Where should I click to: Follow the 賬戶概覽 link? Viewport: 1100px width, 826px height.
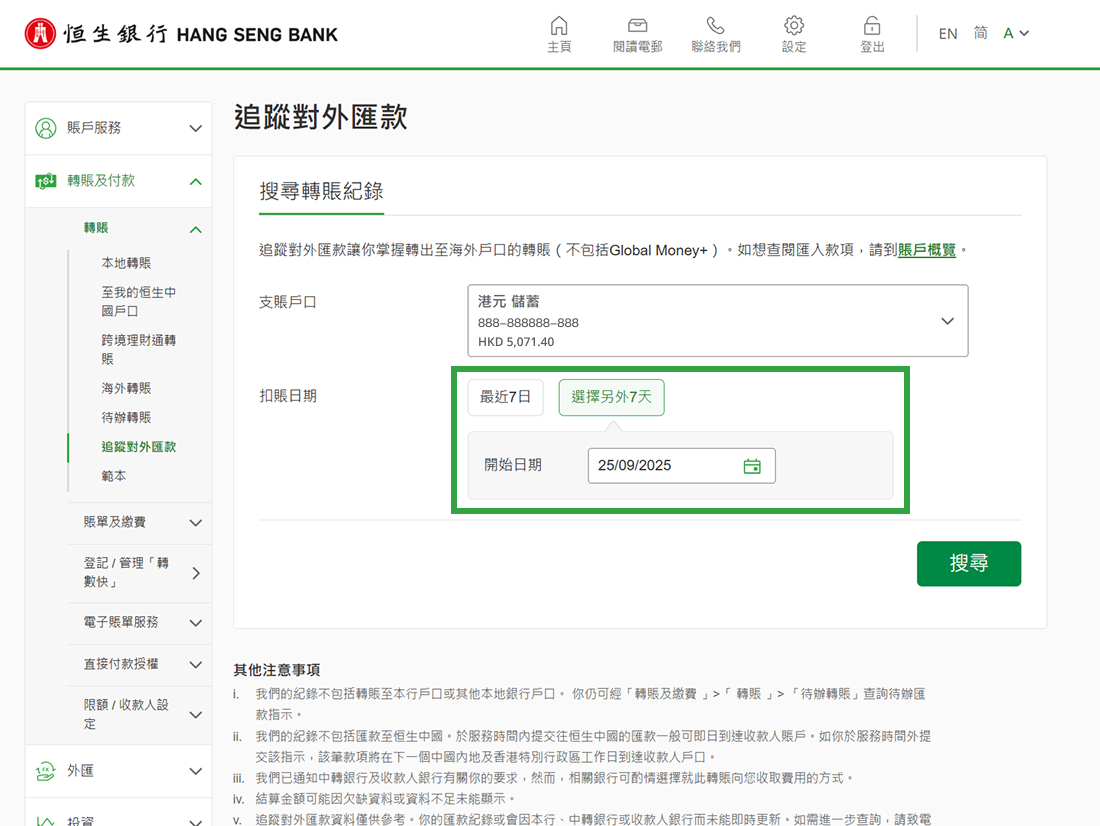[927, 250]
